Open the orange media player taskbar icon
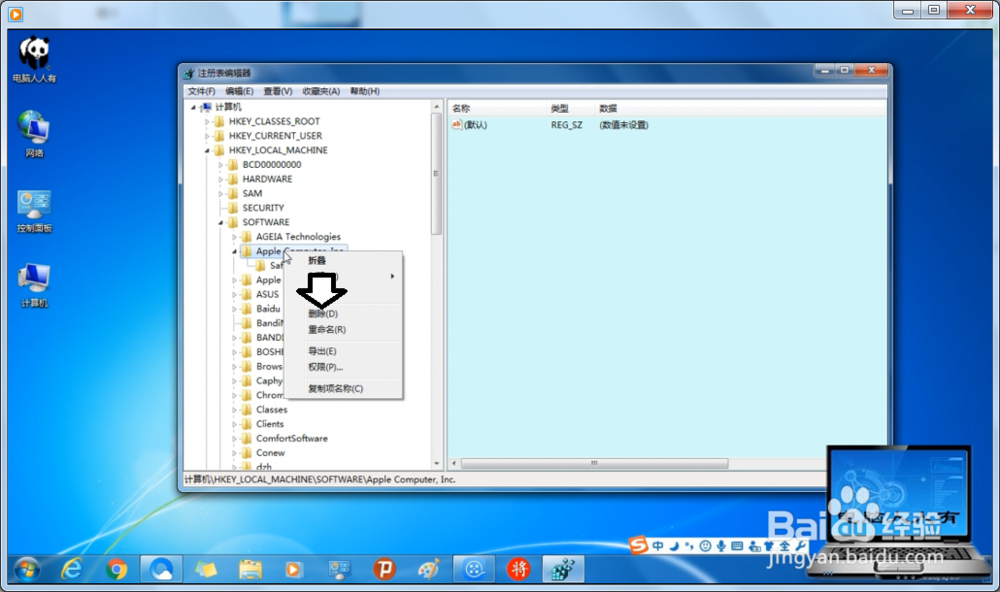Viewport: 1000px width, 592px height. point(293,569)
